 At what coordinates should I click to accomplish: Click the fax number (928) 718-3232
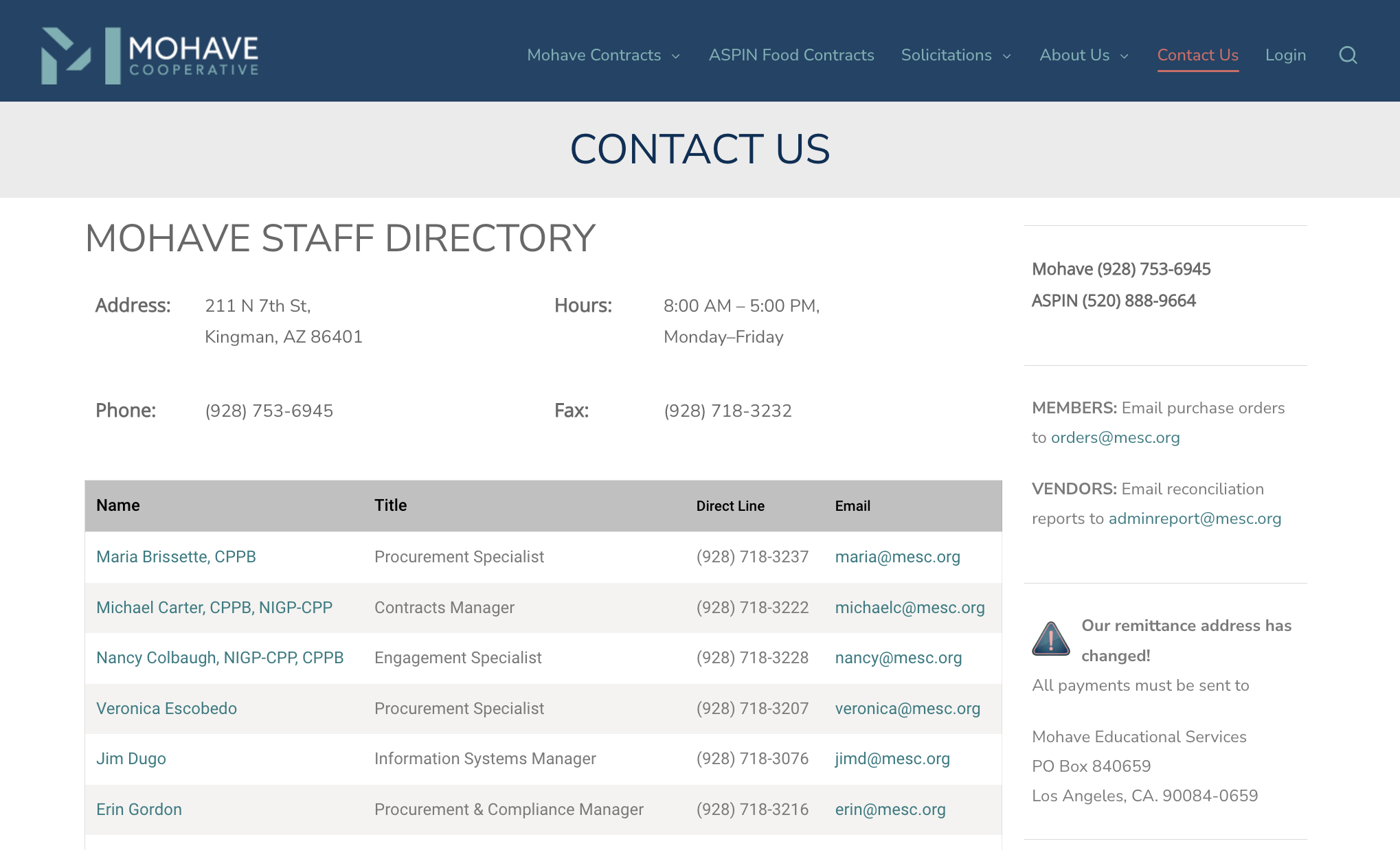(x=727, y=411)
